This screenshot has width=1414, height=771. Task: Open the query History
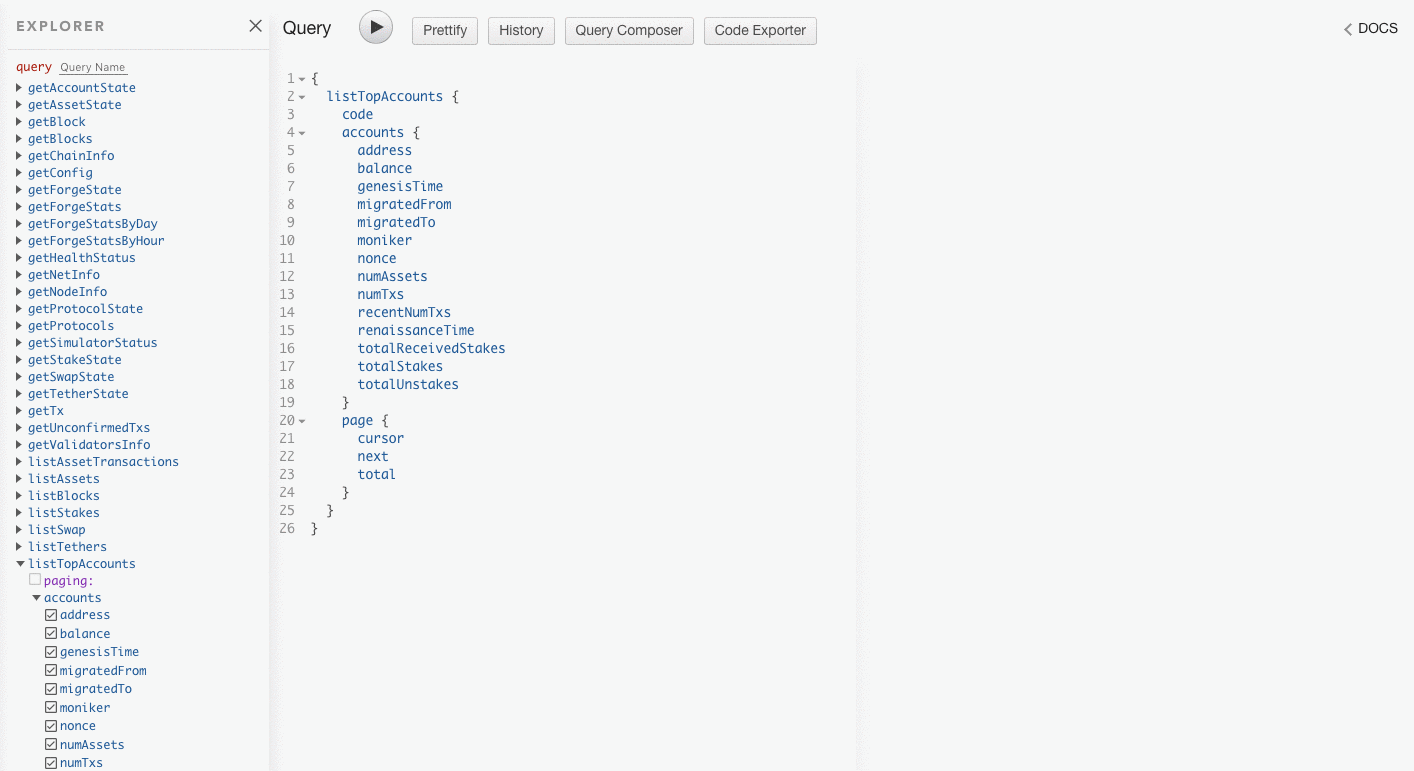(x=521, y=31)
